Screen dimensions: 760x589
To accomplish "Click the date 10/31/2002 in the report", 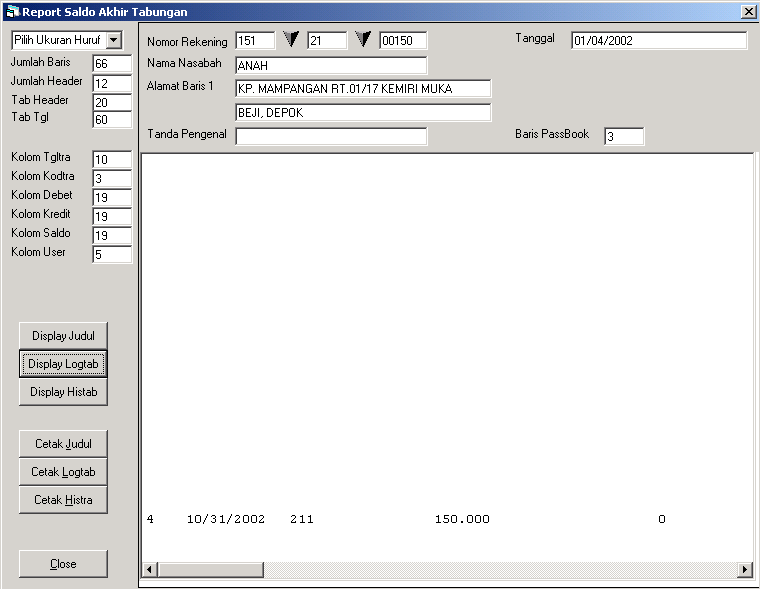I will (x=226, y=519).
